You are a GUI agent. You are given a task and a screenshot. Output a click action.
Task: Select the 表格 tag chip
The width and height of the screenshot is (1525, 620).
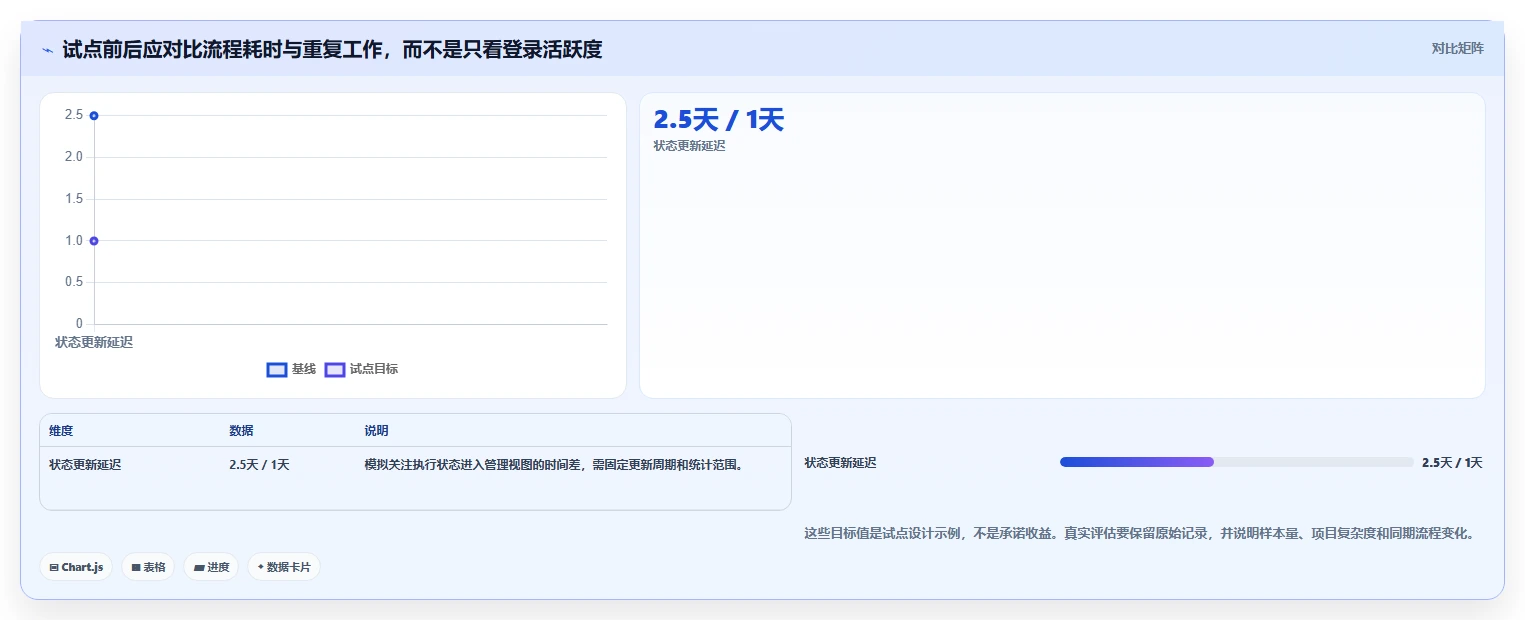148,567
